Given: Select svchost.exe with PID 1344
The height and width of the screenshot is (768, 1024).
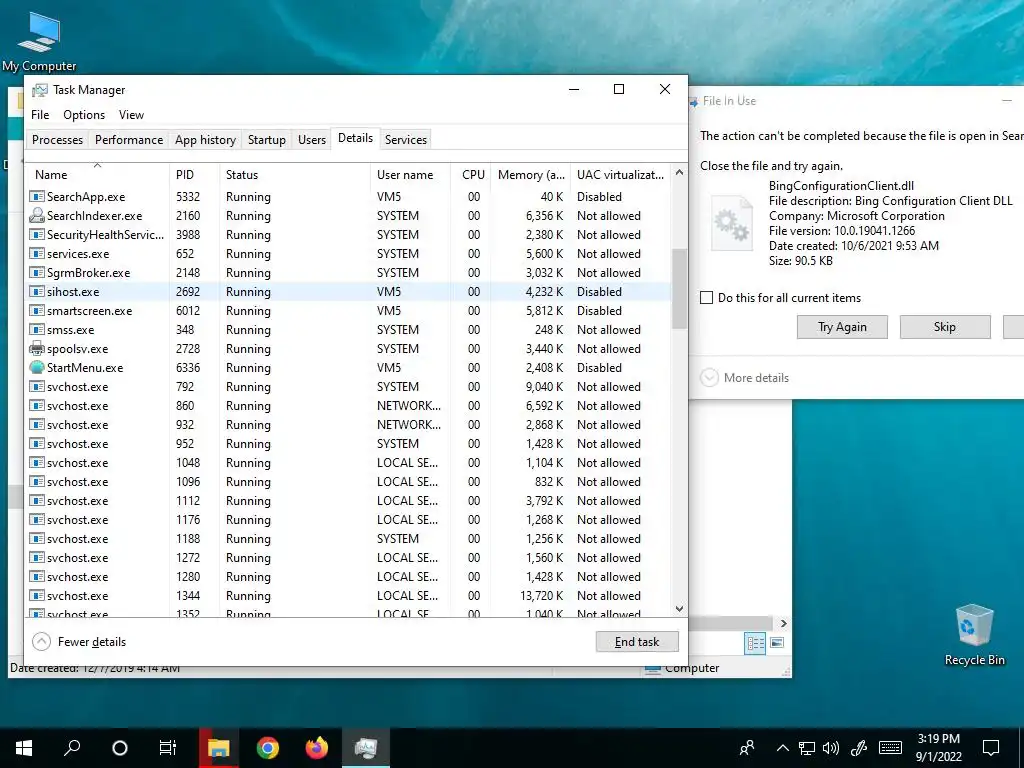Looking at the screenshot, I should (x=349, y=596).
